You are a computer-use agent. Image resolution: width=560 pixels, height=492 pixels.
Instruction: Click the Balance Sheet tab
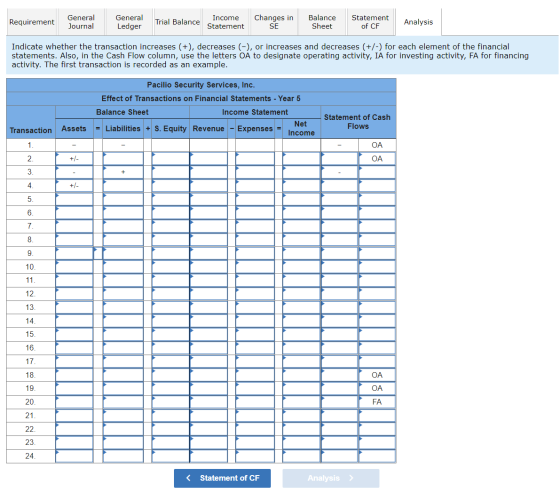[x=322, y=22]
